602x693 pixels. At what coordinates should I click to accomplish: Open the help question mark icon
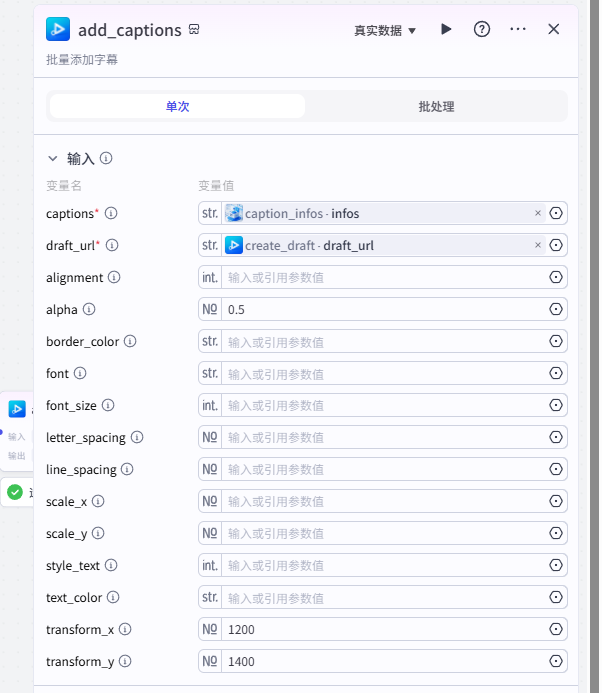coord(482,30)
